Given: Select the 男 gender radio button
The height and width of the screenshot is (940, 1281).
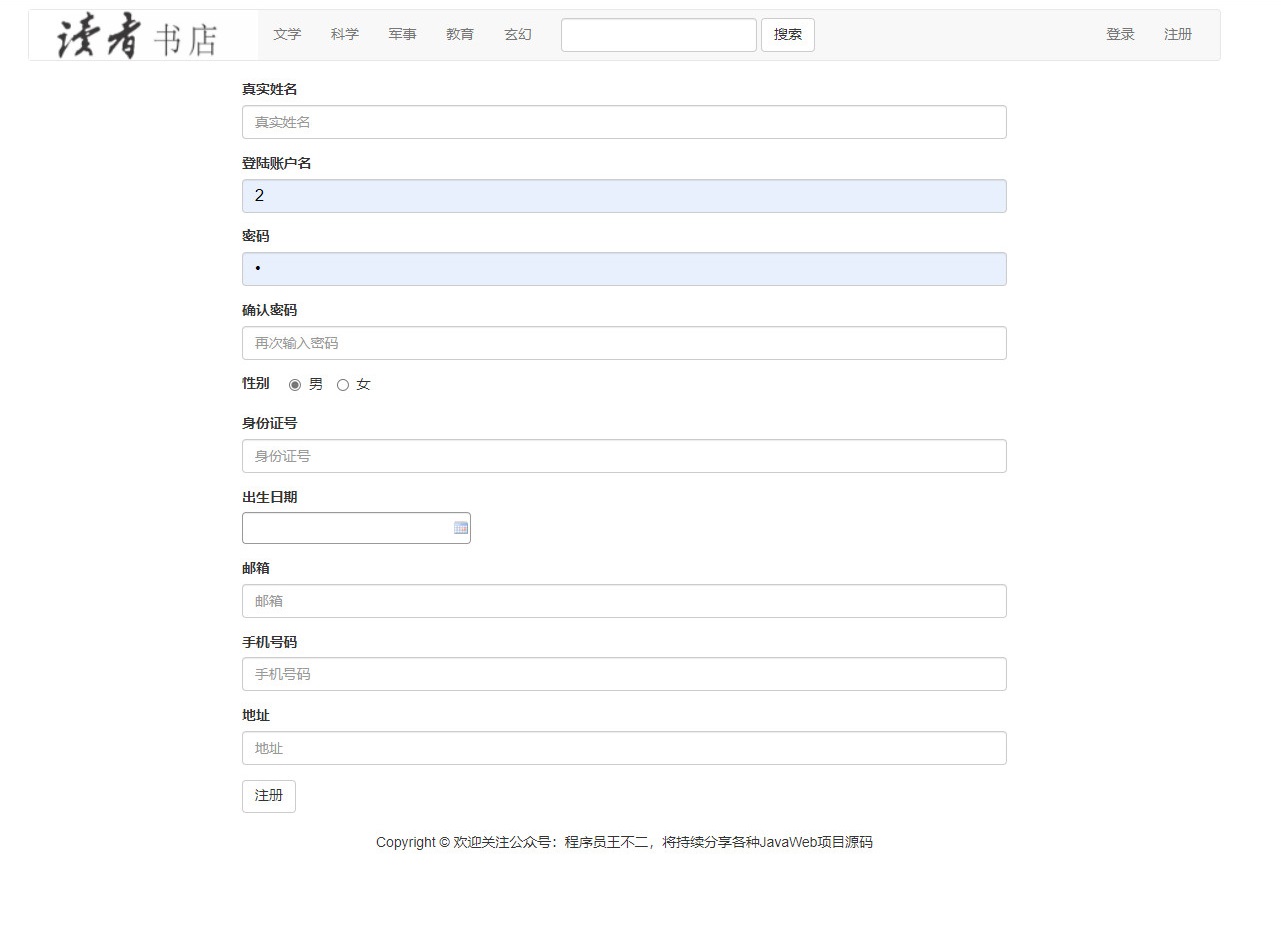Looking at the screenshot, I should (x=295, y=385).
